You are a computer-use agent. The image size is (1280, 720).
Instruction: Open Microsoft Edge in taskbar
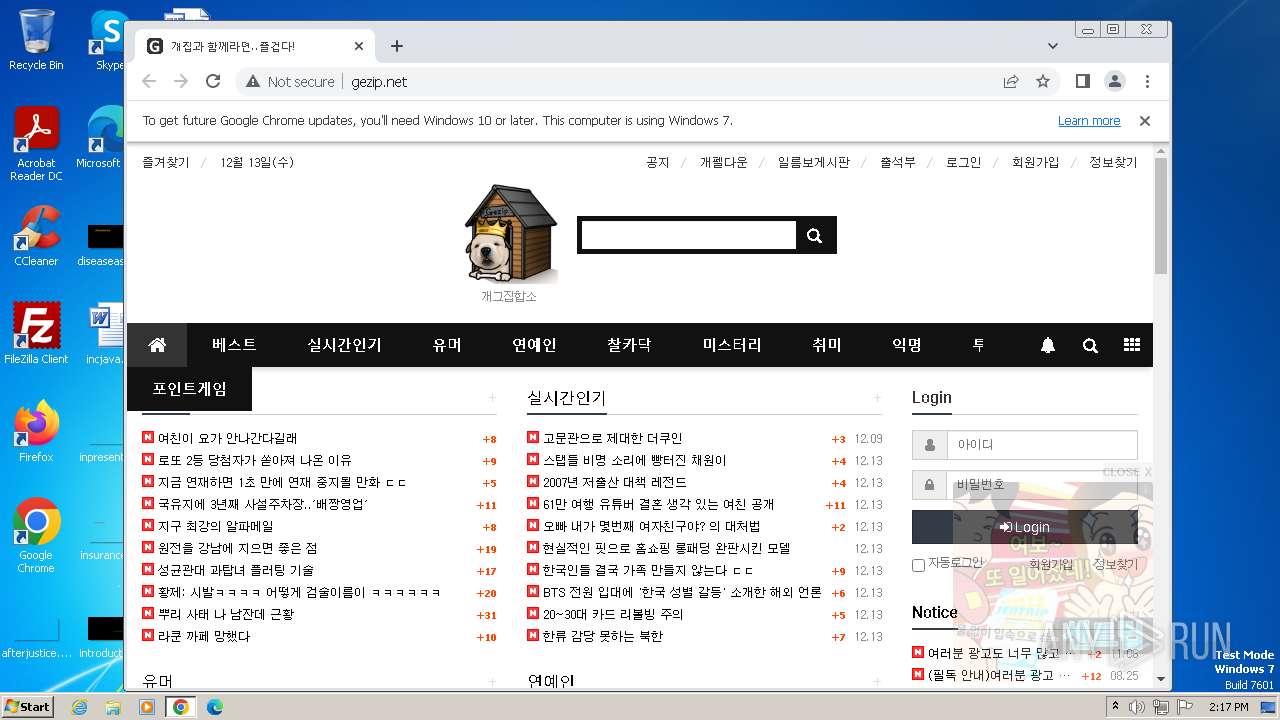214,707
